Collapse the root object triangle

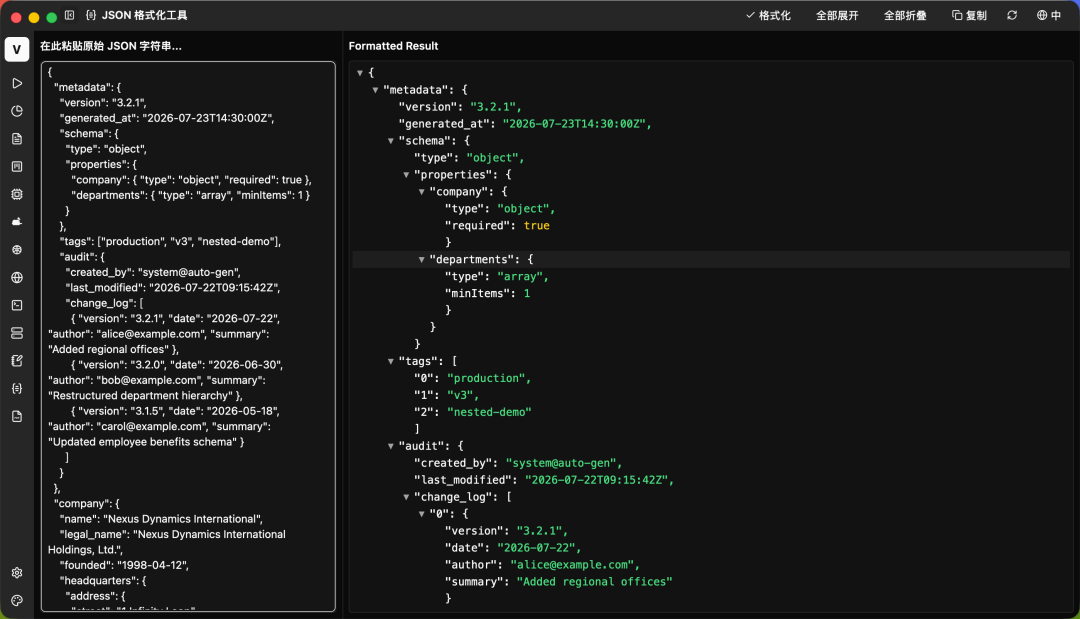360,72
